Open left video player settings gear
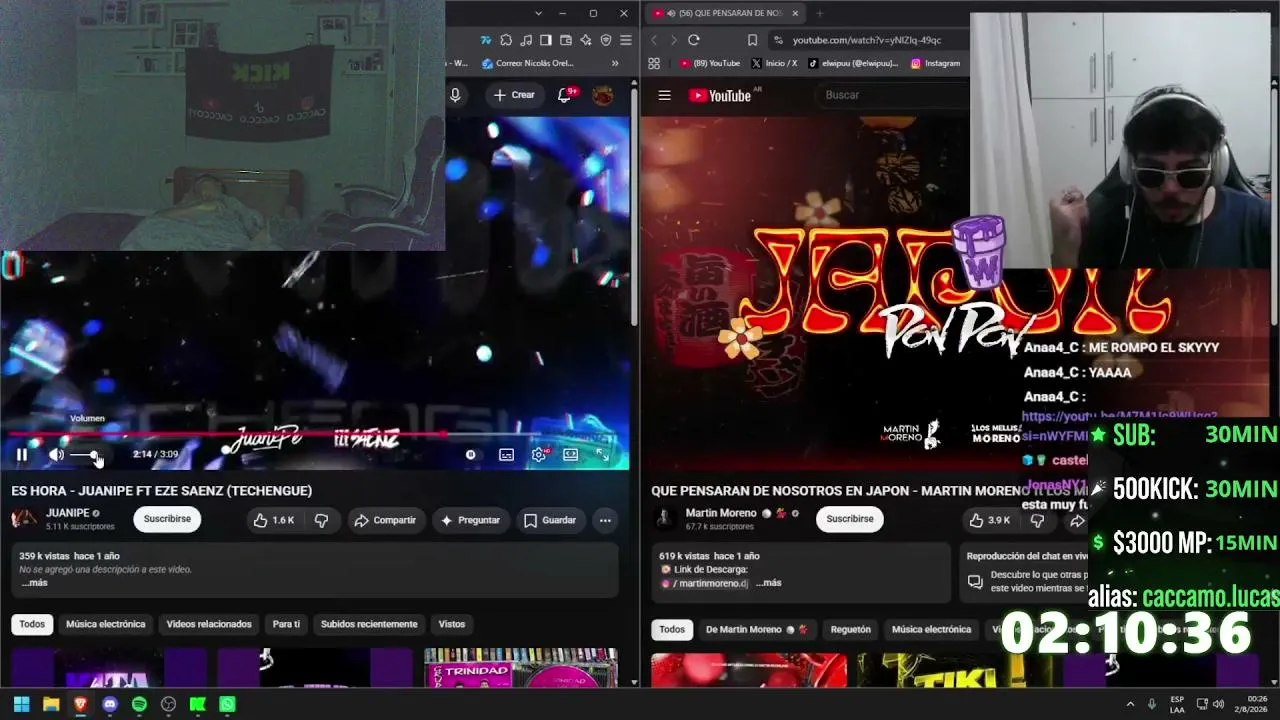Viewport: 1280px width, 720px height. [538, 455]
